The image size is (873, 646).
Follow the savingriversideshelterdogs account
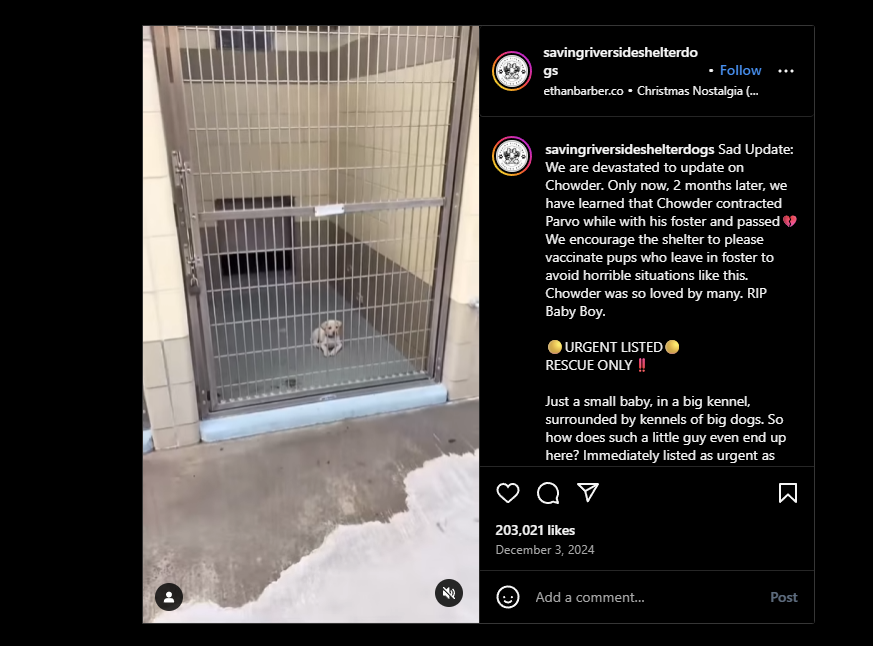tap(740, 70)
